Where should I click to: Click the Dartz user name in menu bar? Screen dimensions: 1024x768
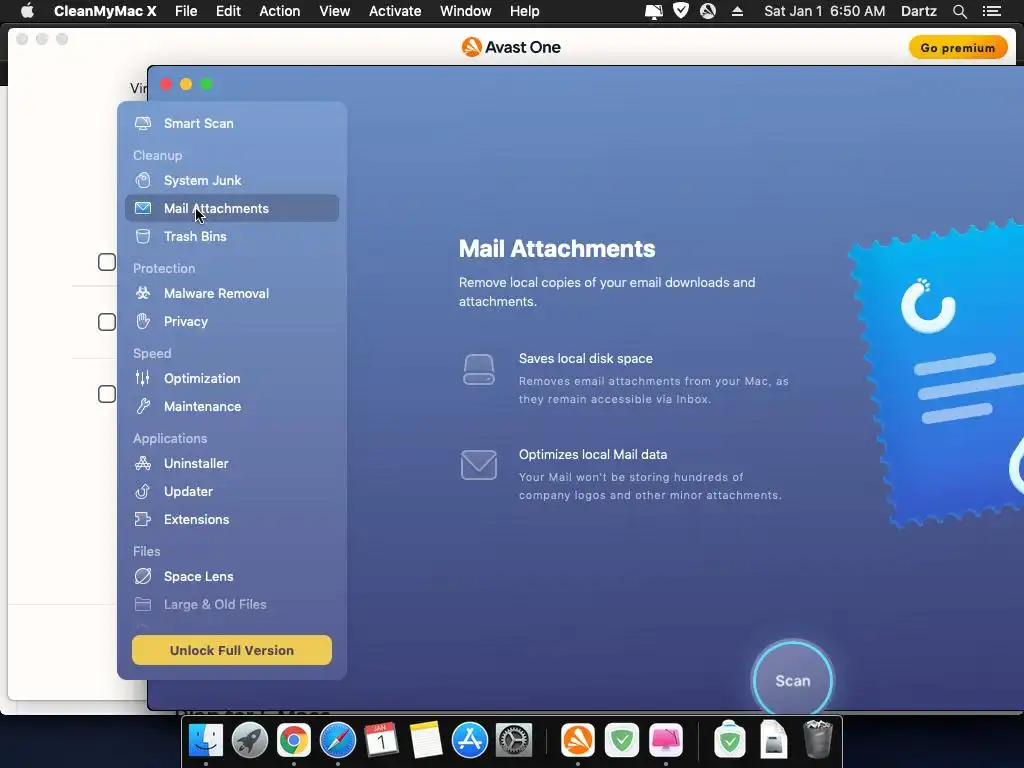tap(919, 11)
